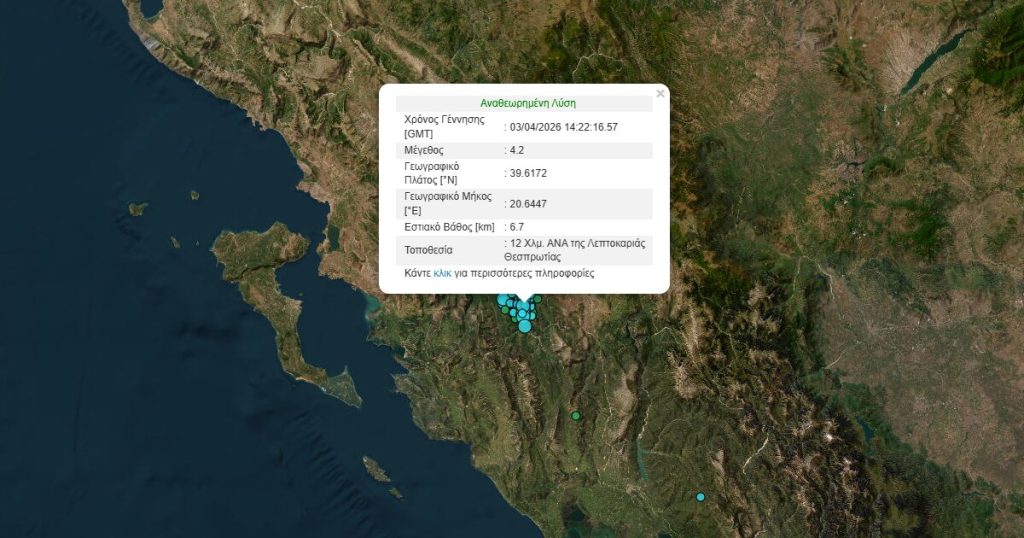
Task: Click the origin time value 03/04/2026 14:22:16.57
Action: tap(563, 127)
